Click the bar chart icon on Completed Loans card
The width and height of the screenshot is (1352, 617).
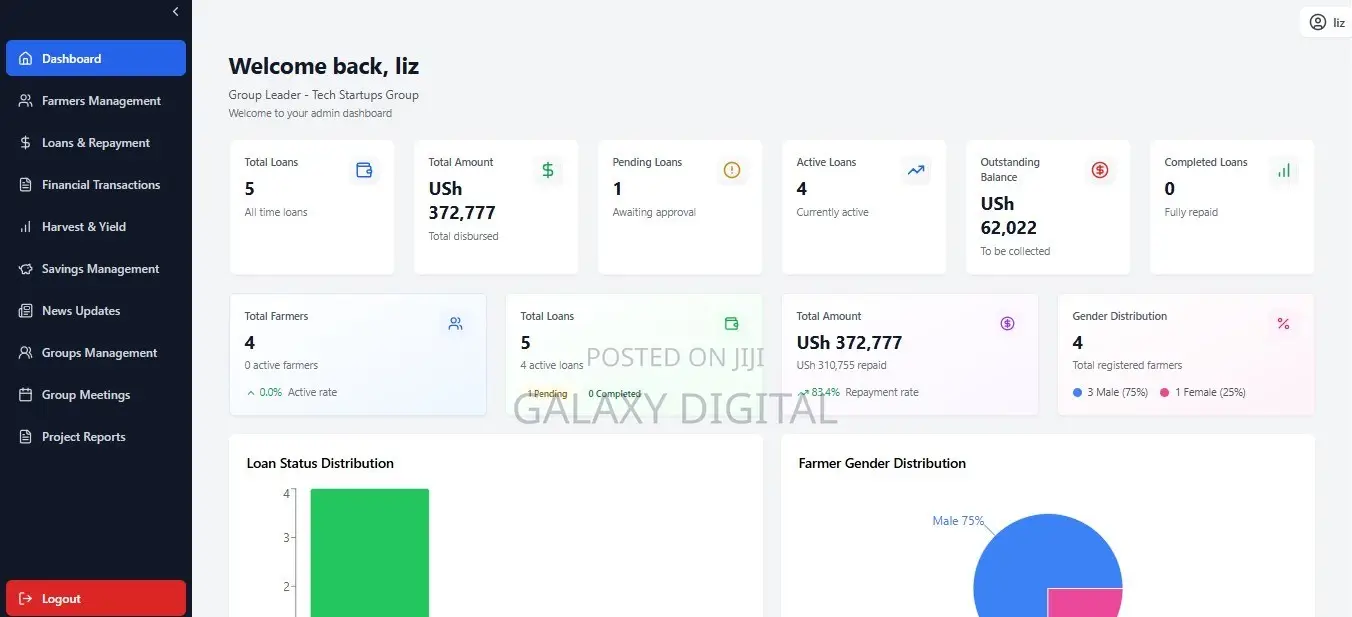click(x=1284, y=171)
